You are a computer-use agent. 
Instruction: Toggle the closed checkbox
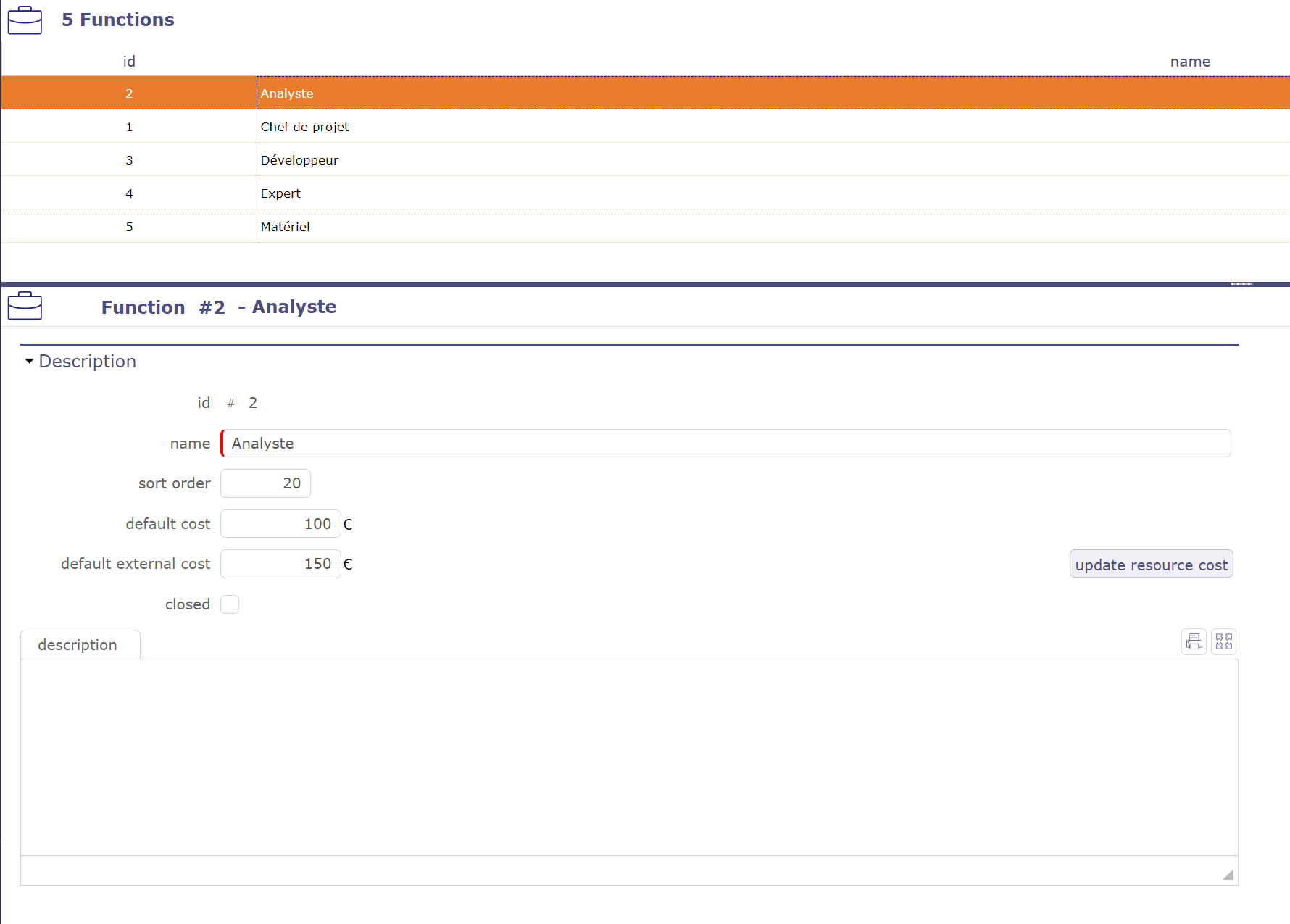click(230, 604)
